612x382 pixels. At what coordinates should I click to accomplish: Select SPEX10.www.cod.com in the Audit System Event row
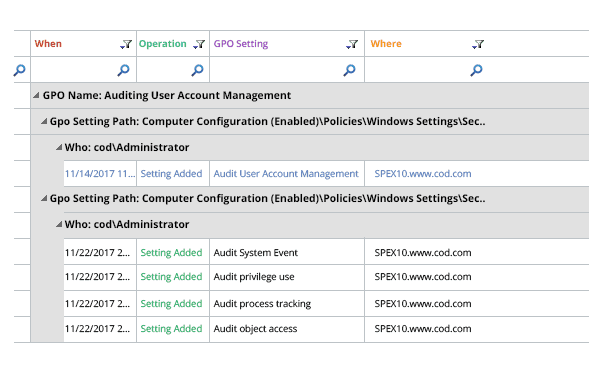tap(423, 252)
